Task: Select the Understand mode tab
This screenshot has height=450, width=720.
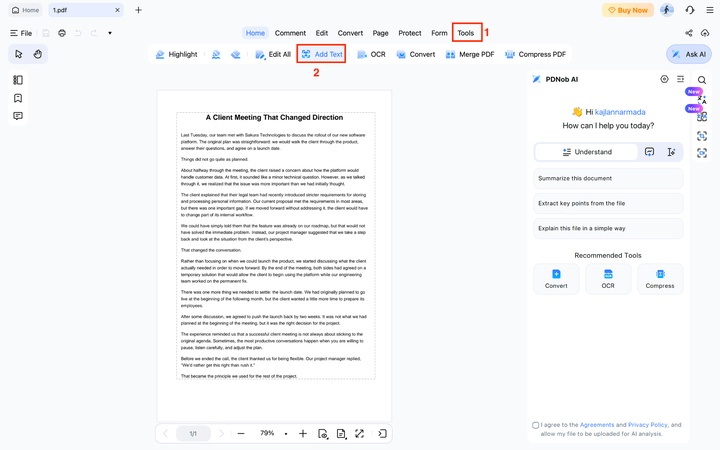Action: tap(587, 152)
